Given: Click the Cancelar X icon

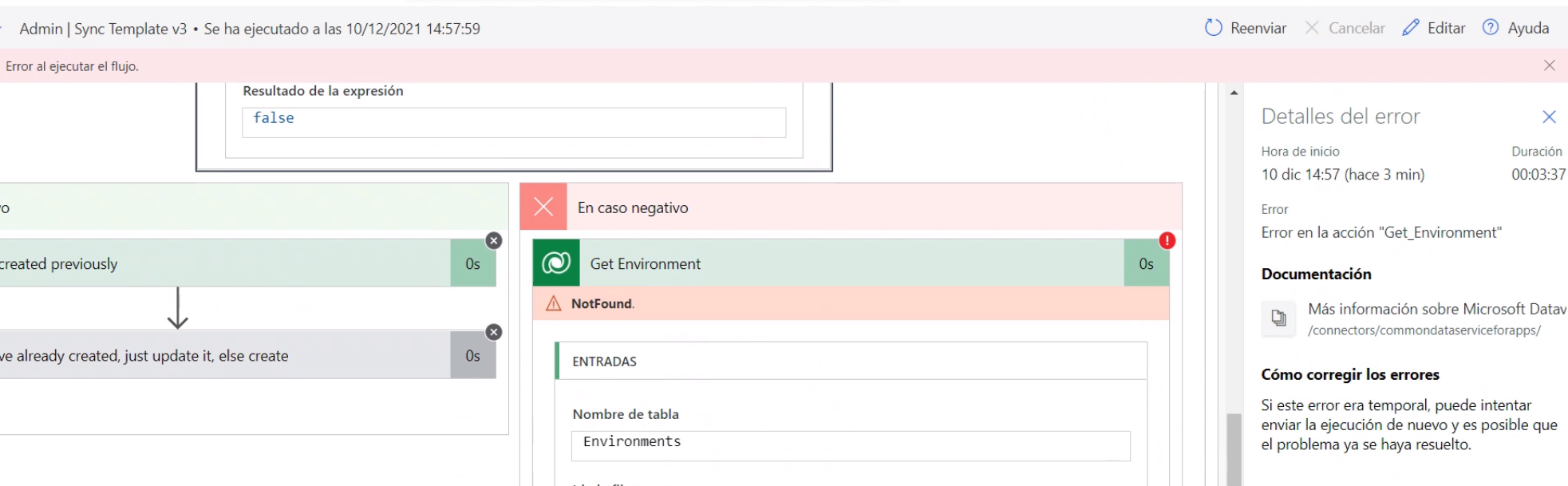Looking at the screenshot, I should 1312,27.
